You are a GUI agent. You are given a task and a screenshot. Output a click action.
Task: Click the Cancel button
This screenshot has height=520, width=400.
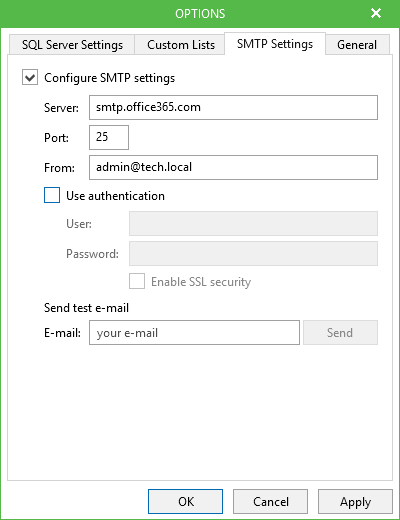point(270,501)
